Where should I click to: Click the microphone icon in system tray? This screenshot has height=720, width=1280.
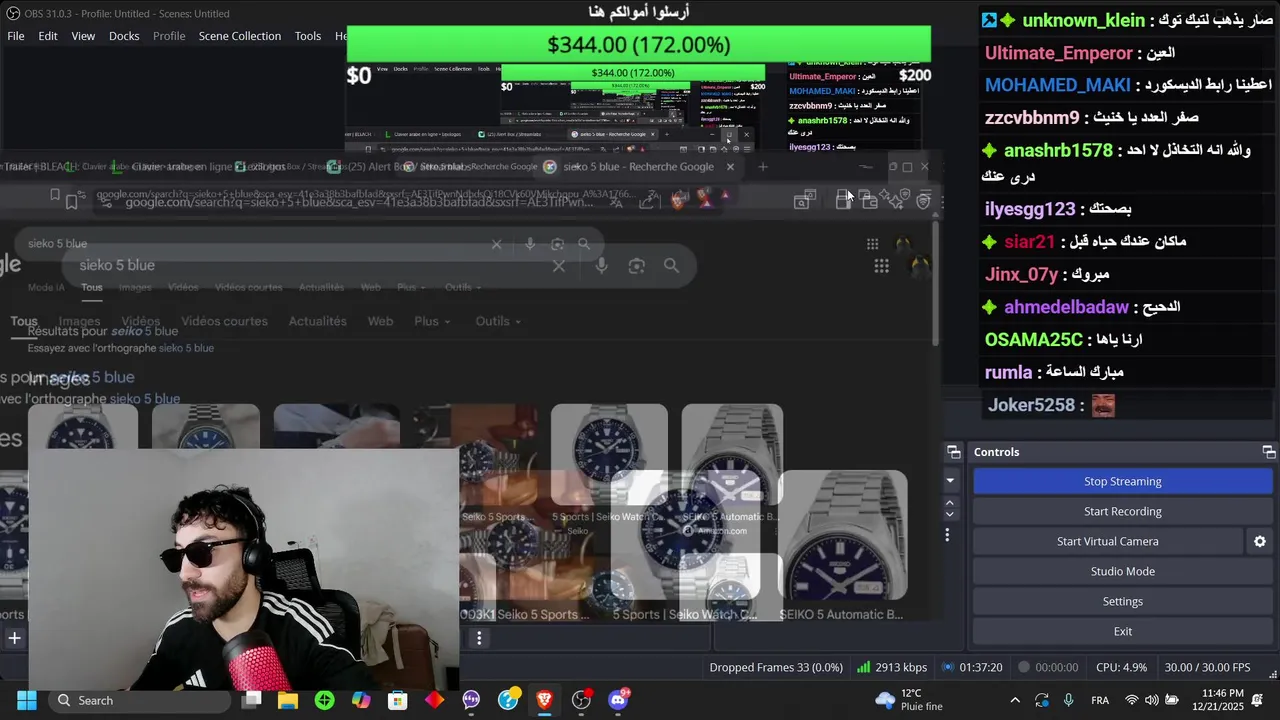1069,700
